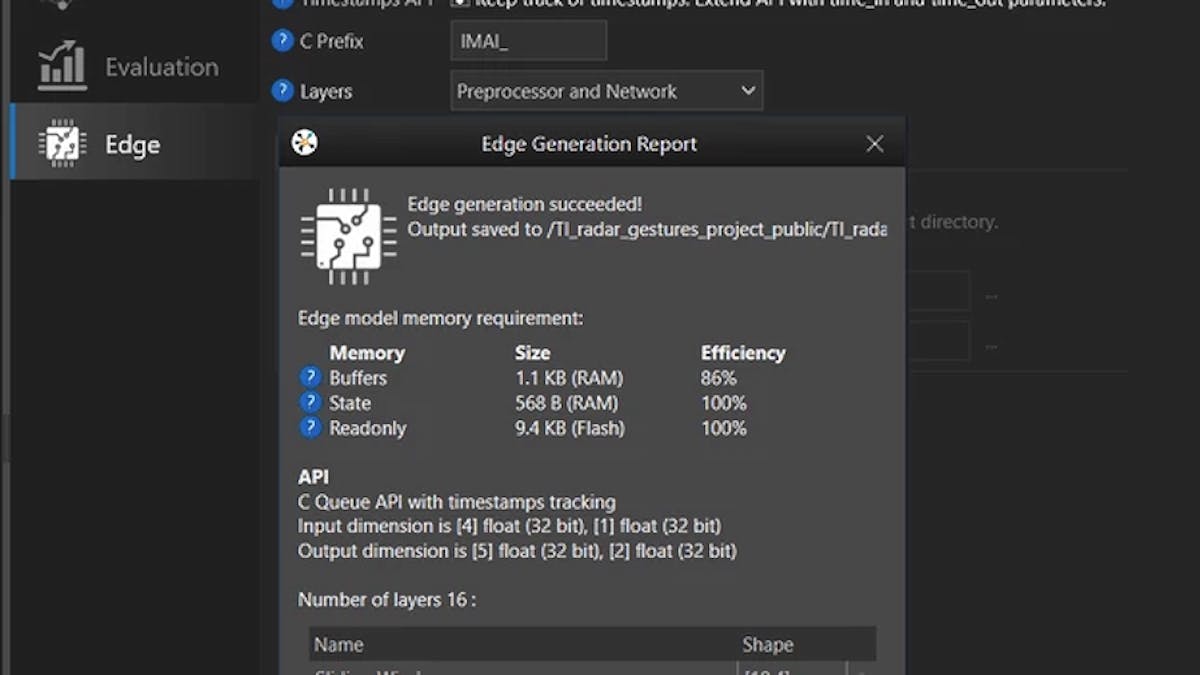Open the Layers dropdown showing Preprocessor and Network
Viewport: 1200px width, 675px height.
(x=607, y=91)
